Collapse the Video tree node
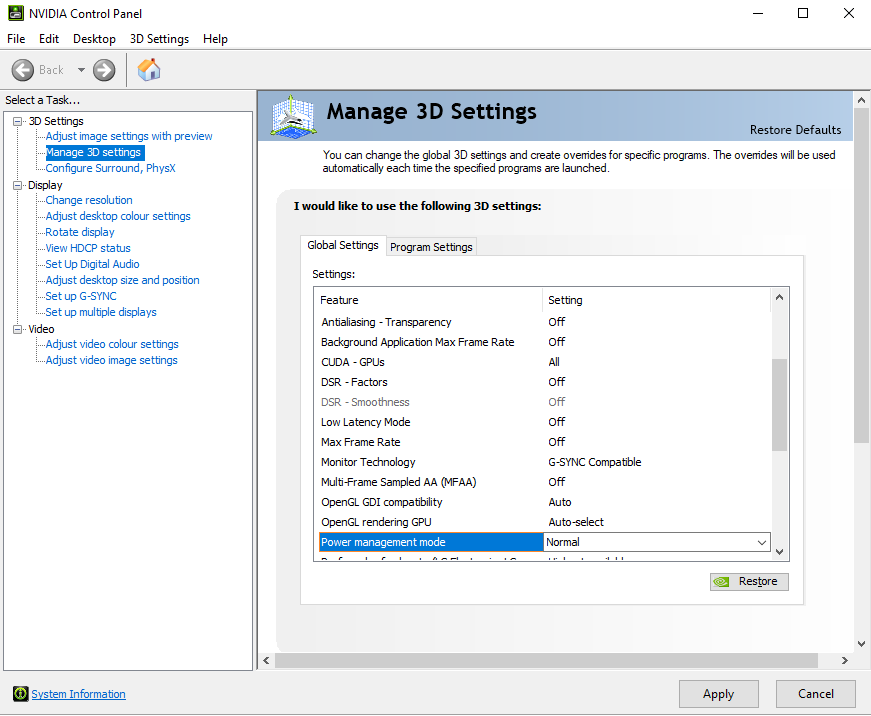Image resolution: width=871 pixels, height=716 pixels. [x=18, y=329]
